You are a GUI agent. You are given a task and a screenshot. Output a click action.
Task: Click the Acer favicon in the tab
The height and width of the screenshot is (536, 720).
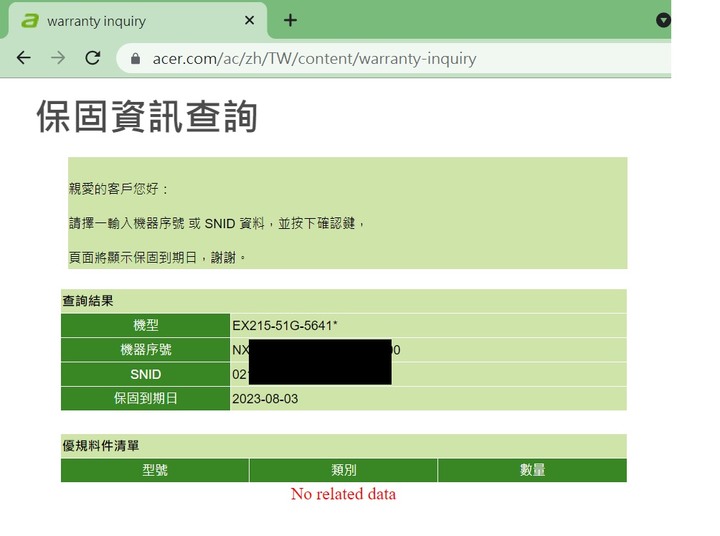30,21
